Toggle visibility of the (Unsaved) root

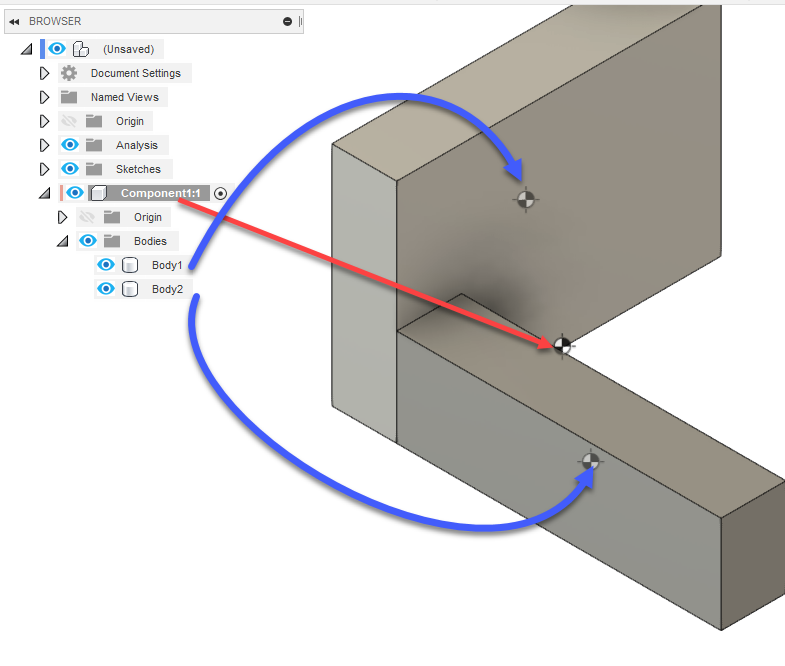57,49
